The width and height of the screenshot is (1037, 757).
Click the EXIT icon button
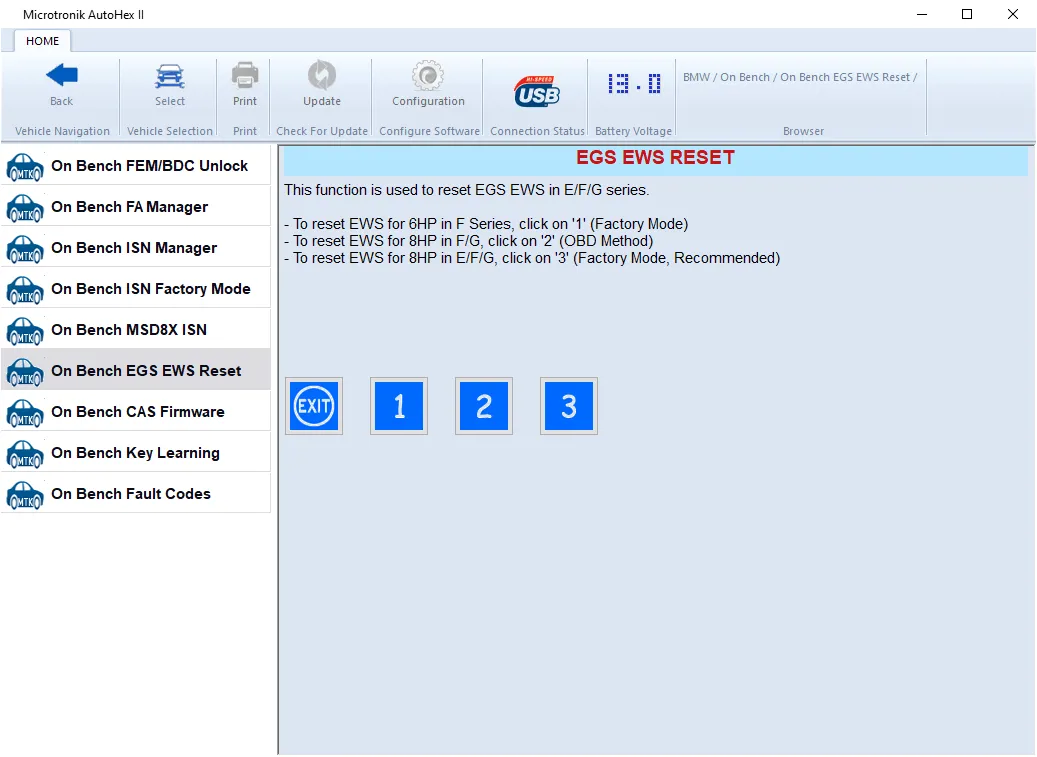(x=314, y=406)
